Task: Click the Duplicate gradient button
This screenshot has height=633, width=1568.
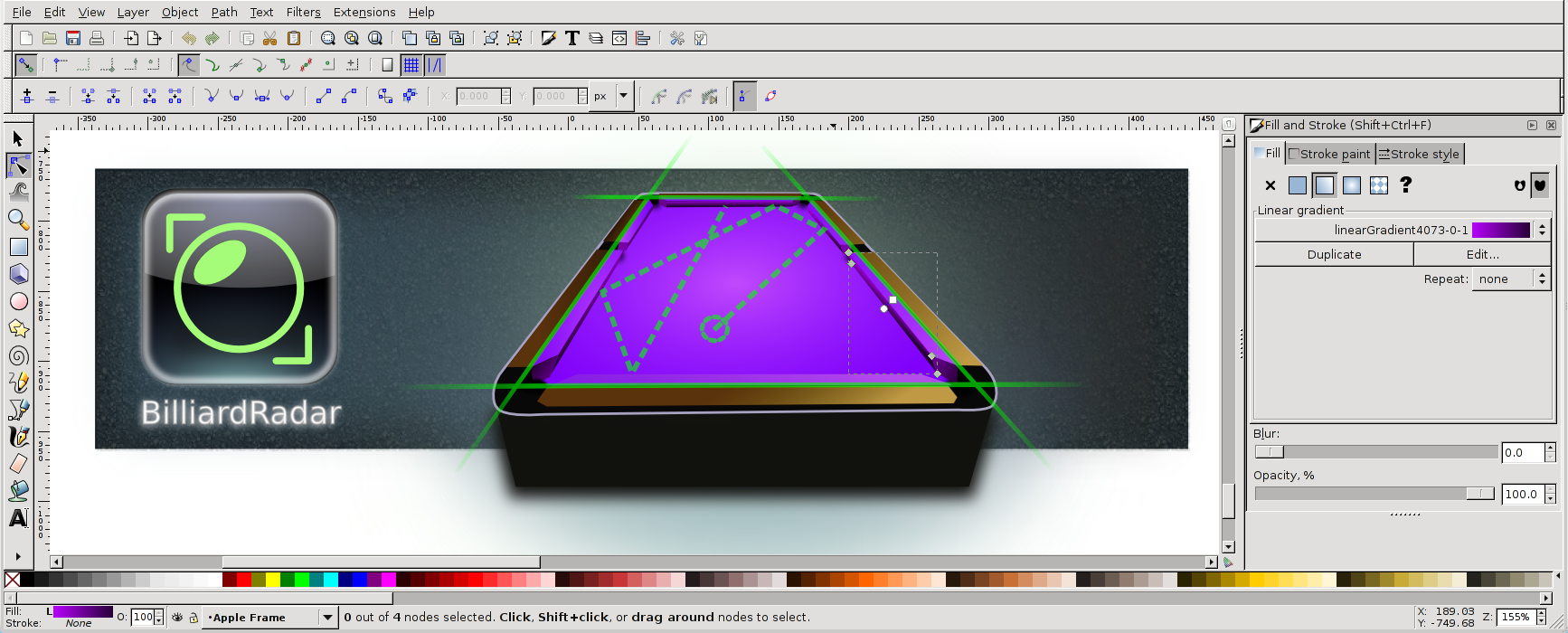Action: click(x=1334, y=255)
